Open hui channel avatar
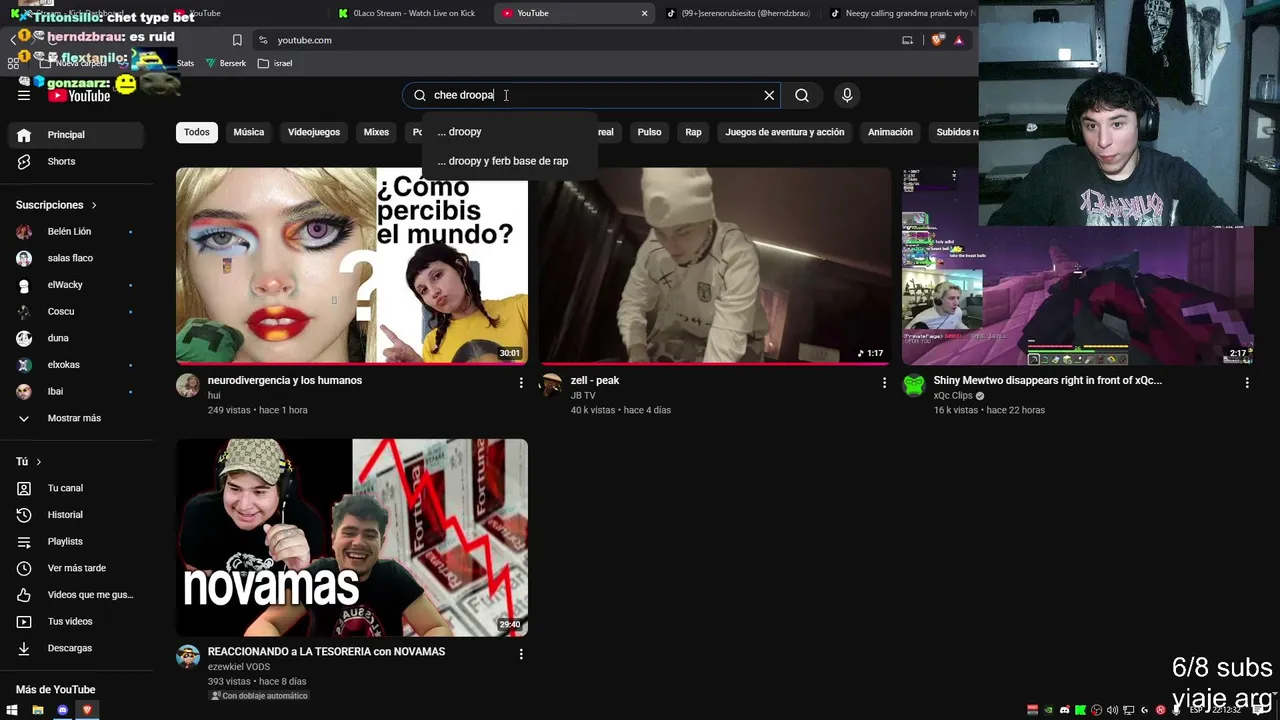The height and width of the screenshot is (720, 1280). pos(188,386)
